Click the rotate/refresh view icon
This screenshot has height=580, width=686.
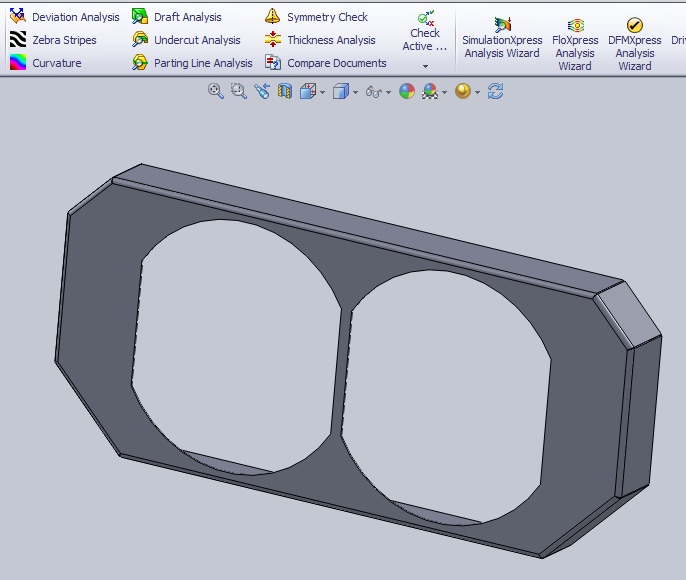click(495, 91)
